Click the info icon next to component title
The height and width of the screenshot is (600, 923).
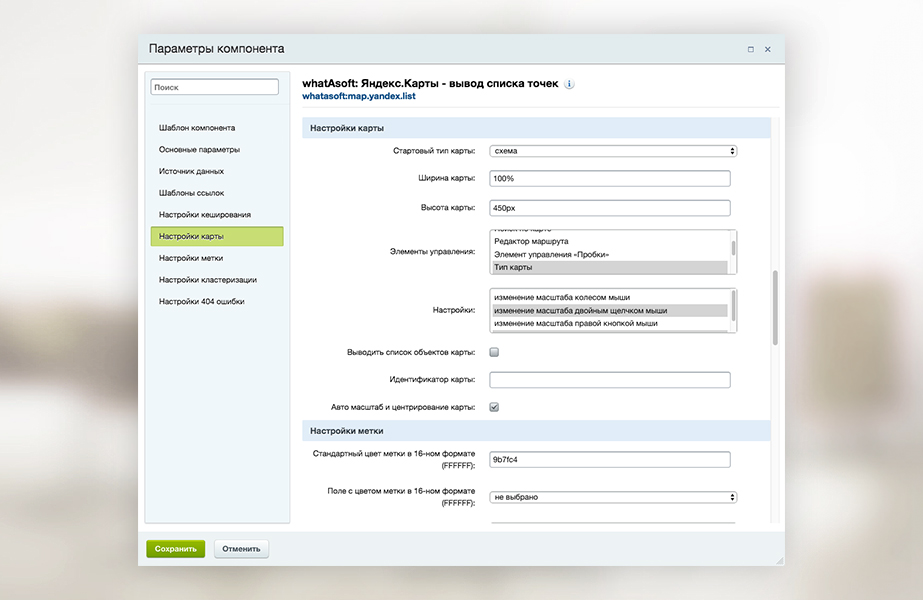pyautogui.click(x=570, y=84)
